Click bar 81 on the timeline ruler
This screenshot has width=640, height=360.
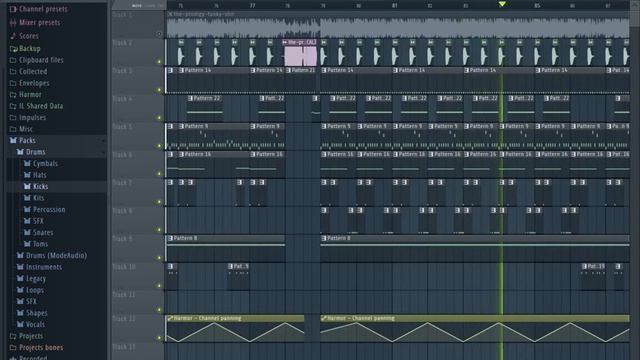(x=395, y=5)
